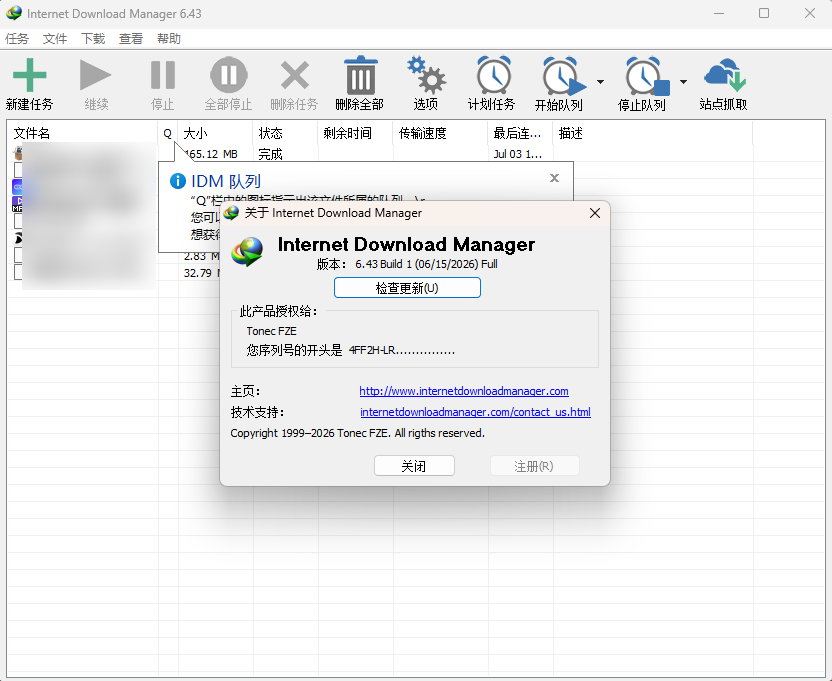Sort by the 状态 column header
The image size is (832, 681).
pyautogui.click(x=285, y=133)
